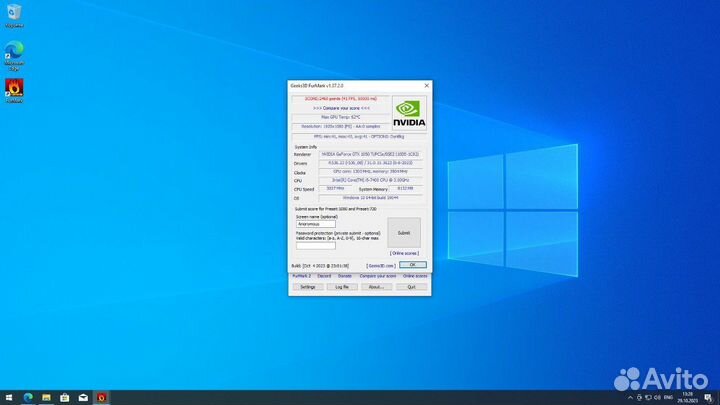Viewport: 720px width, 405px height.
Task: Open the notification center icon
Action: coord(708,398)
